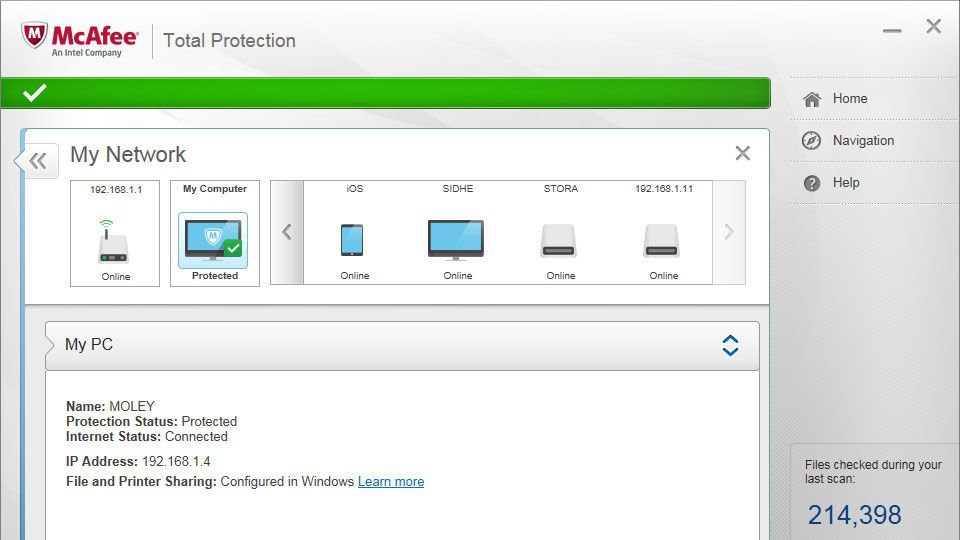Go back using the double-chevron arrow
This screenshot has height=540, width=960.
(38, 161)
